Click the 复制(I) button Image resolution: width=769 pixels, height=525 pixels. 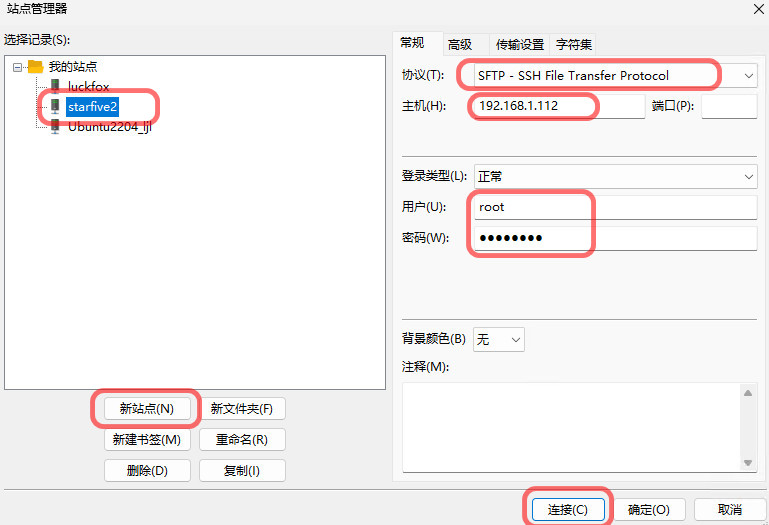(x=242, y=471)
